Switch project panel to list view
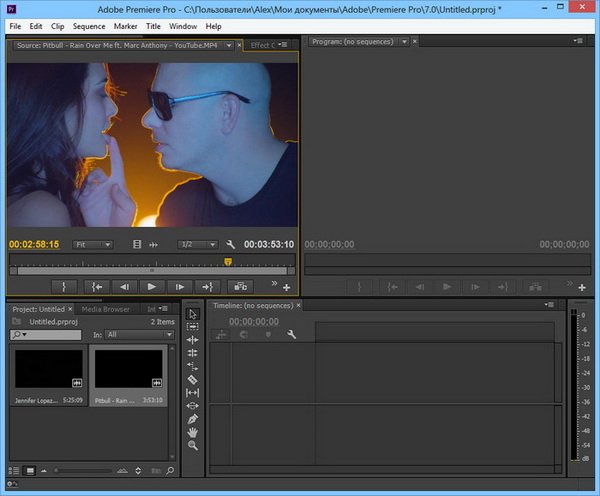The height and width of the screenshot is (496, 600). coord(14,470)
